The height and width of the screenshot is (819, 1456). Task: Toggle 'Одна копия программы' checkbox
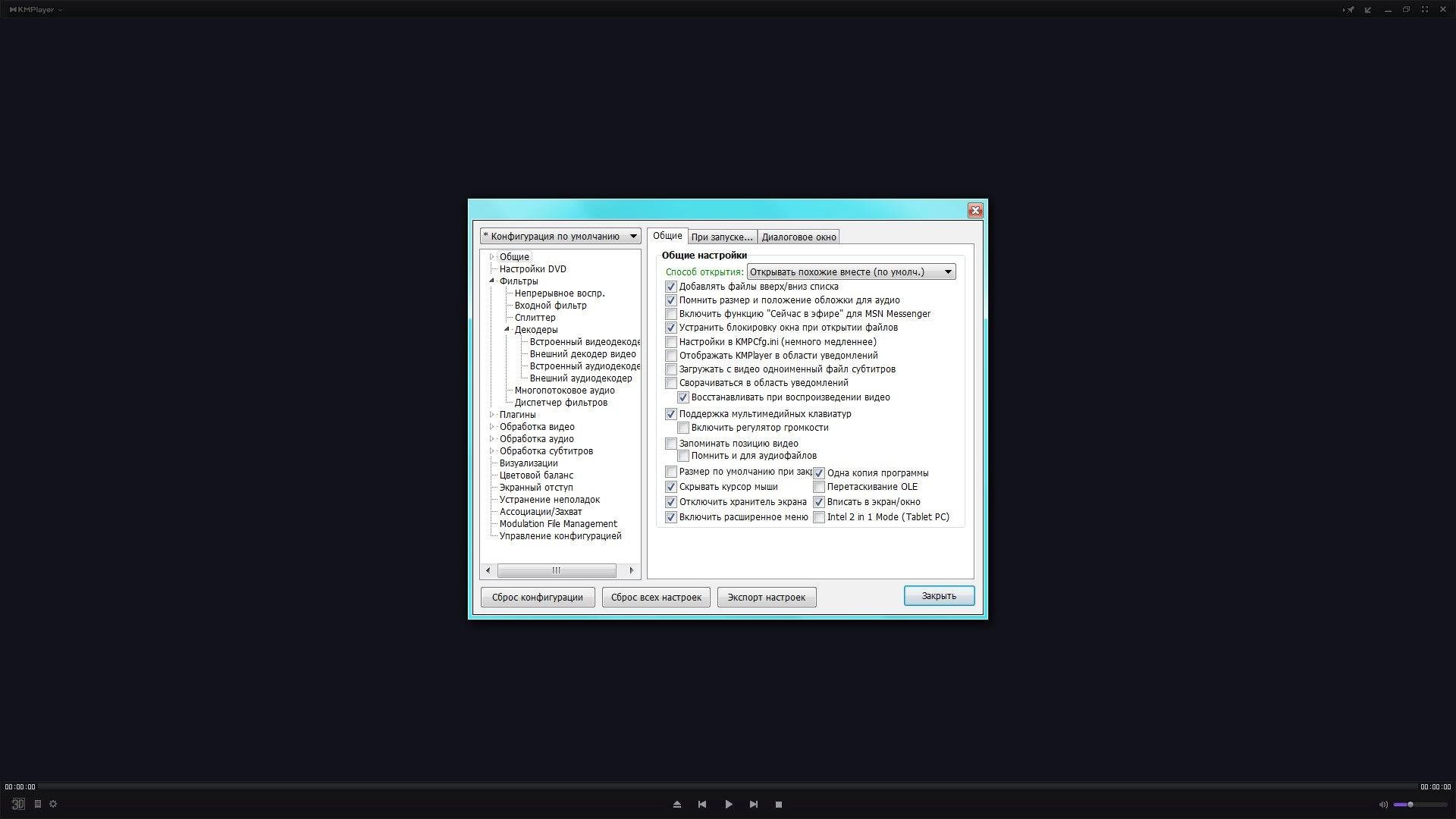click(x=819, y=473)
